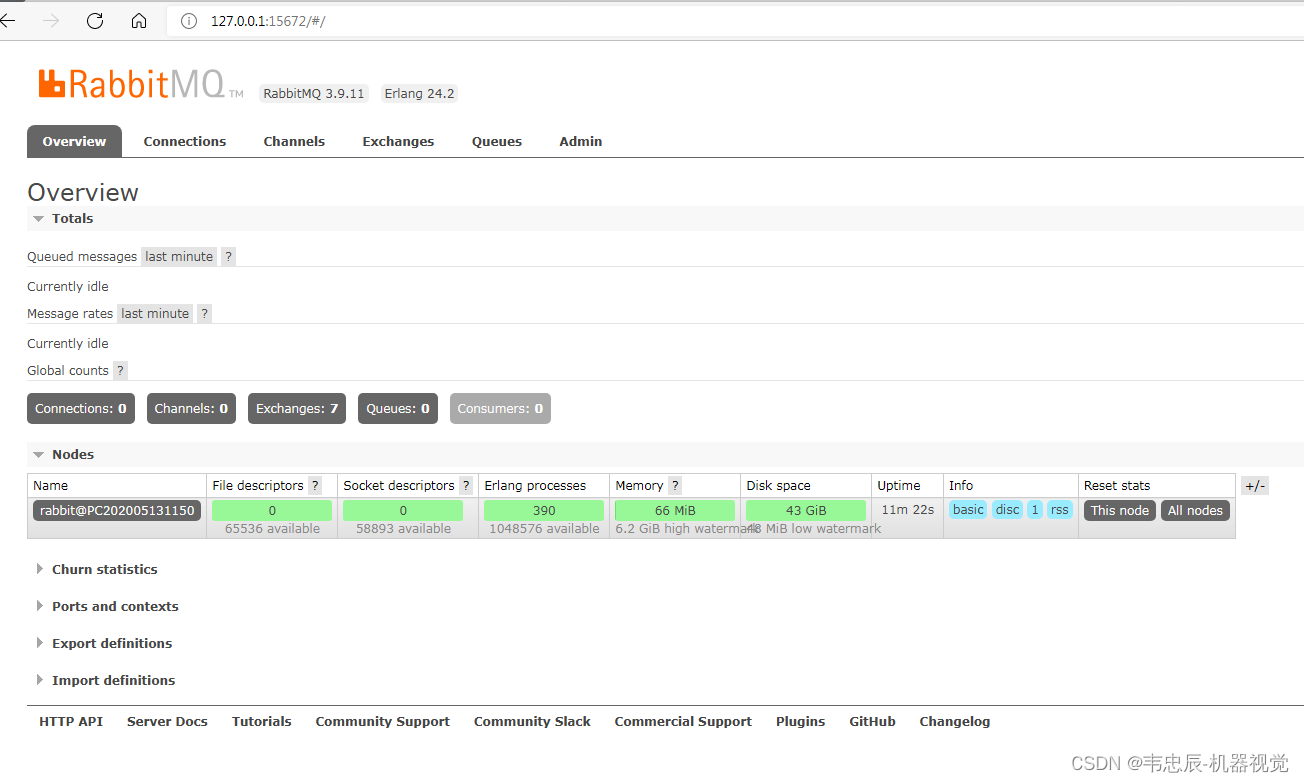Click the Consumers: 0 count button
This screenshot has width=1304, height=782.
[x=500, y=408]
